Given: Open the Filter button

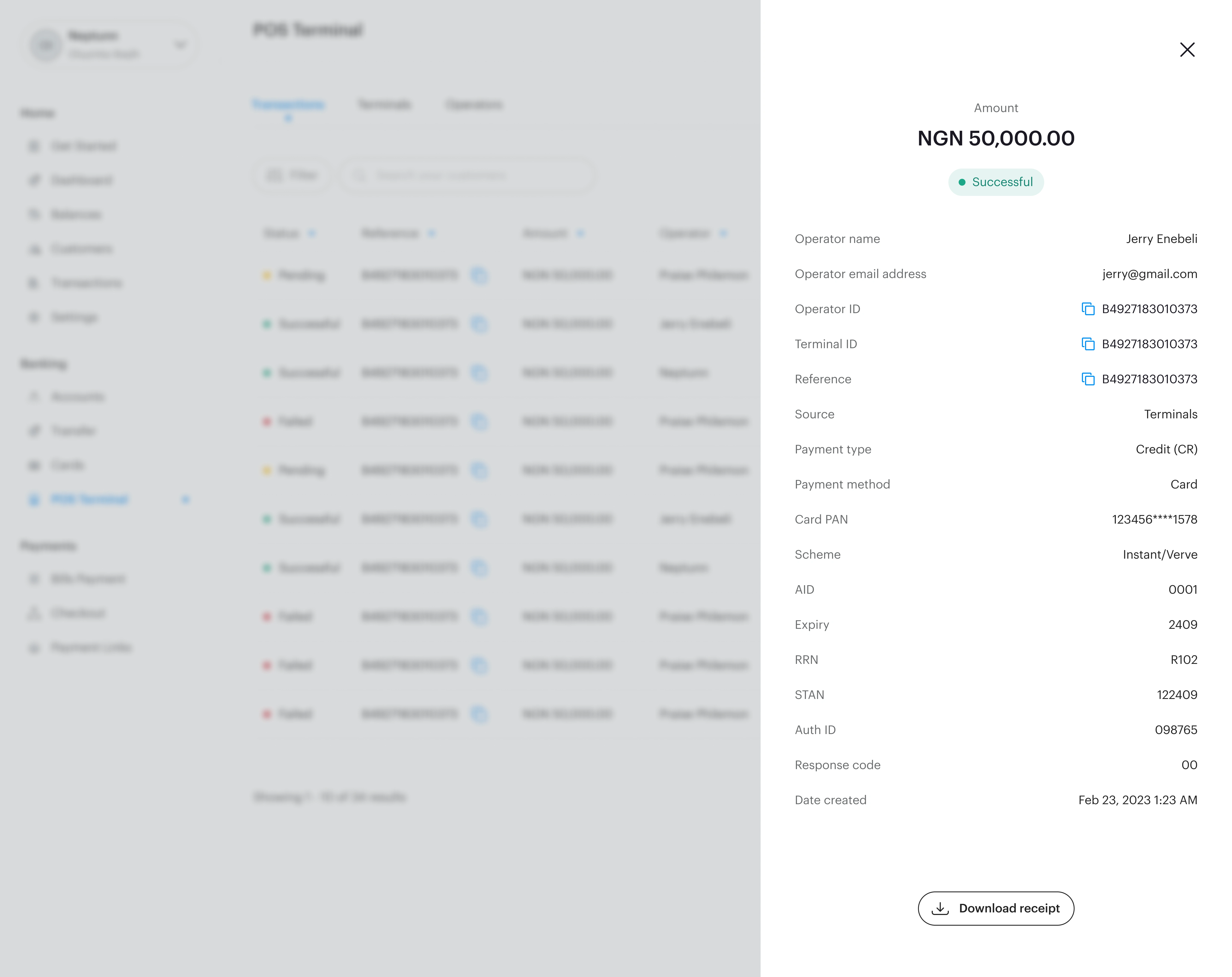Looking at the screenshot, I should click(292, 175).
